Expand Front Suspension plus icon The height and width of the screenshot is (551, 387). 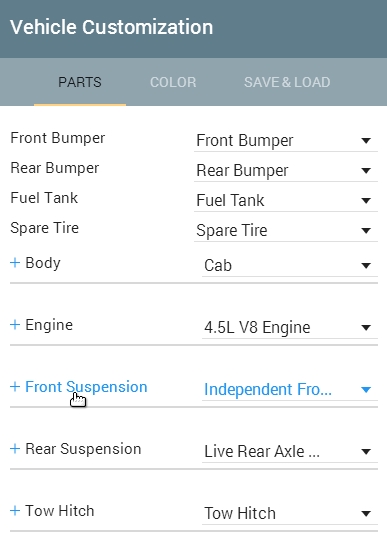click(x=15, y=387)
